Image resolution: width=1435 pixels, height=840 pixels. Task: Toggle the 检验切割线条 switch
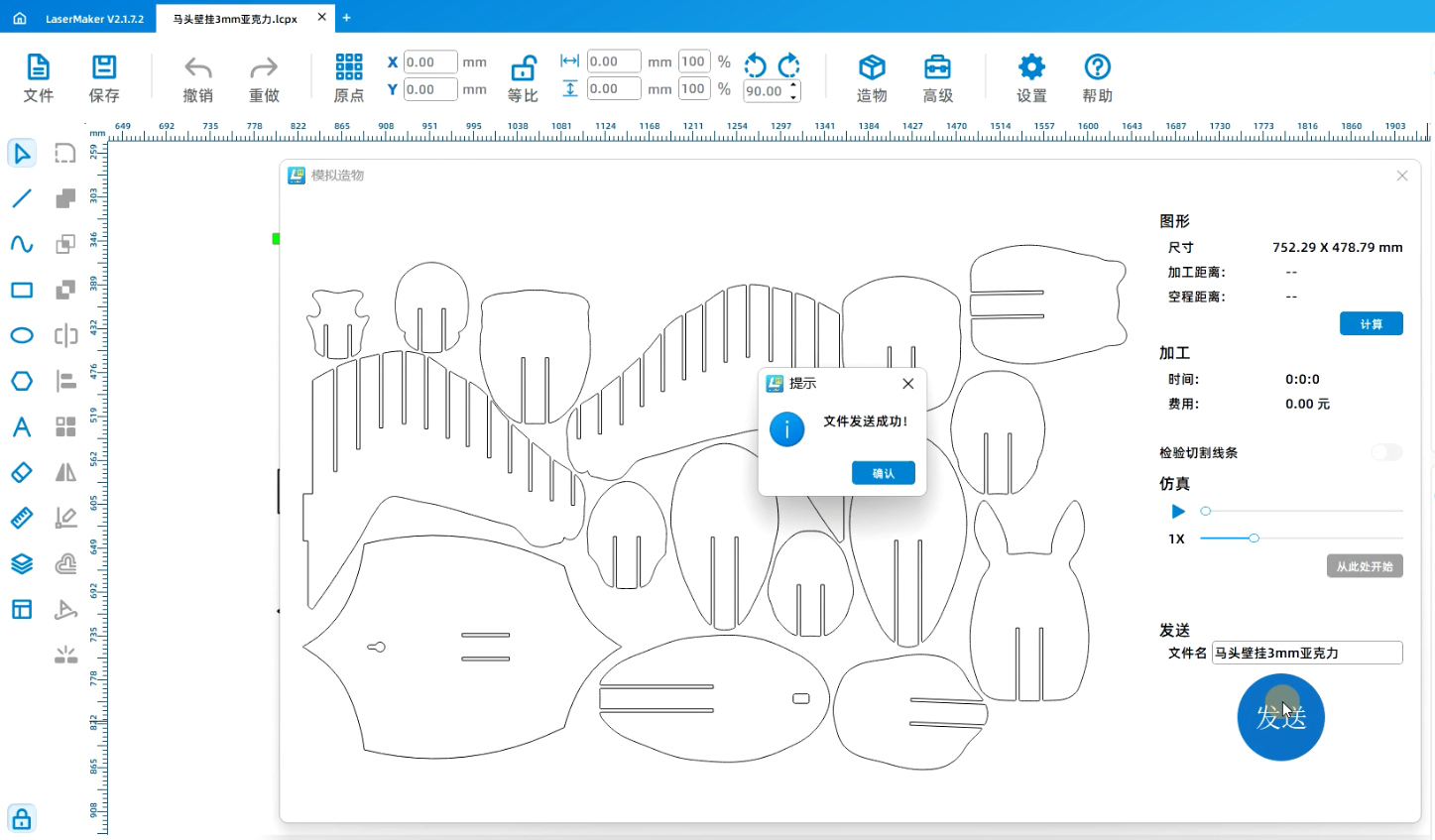click(1386, 452)
